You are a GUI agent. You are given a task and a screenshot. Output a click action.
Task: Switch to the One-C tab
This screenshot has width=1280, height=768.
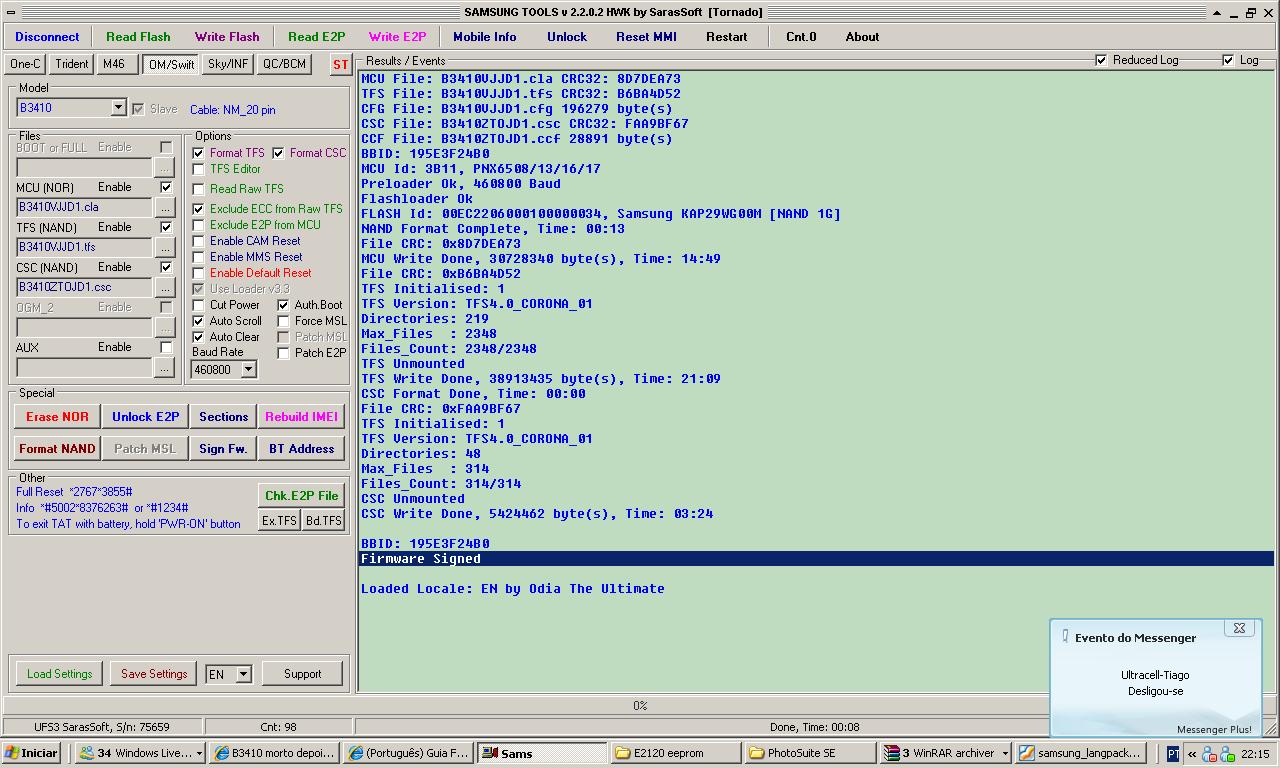[x=25, y=64]
